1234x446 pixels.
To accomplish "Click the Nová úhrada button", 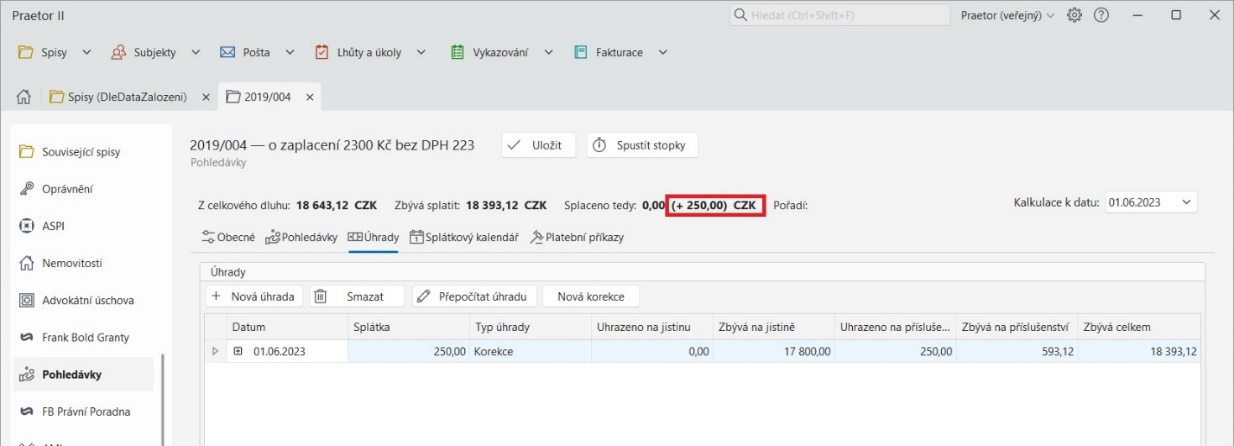I will click(254, 296).
